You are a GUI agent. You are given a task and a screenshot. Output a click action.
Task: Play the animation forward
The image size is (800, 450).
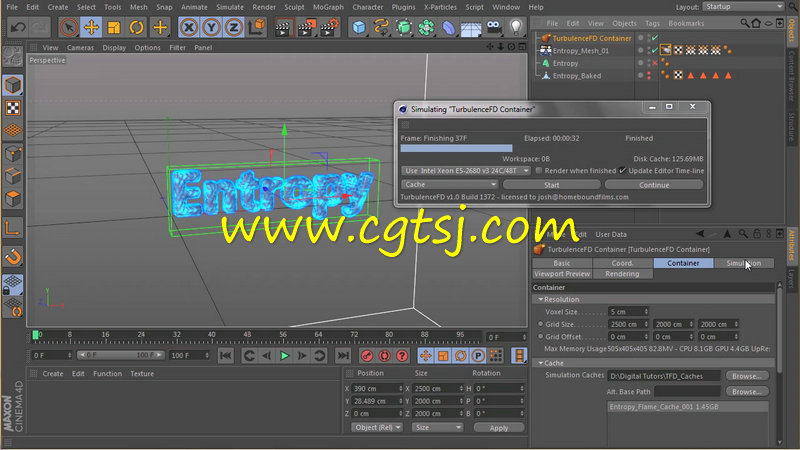285,356
